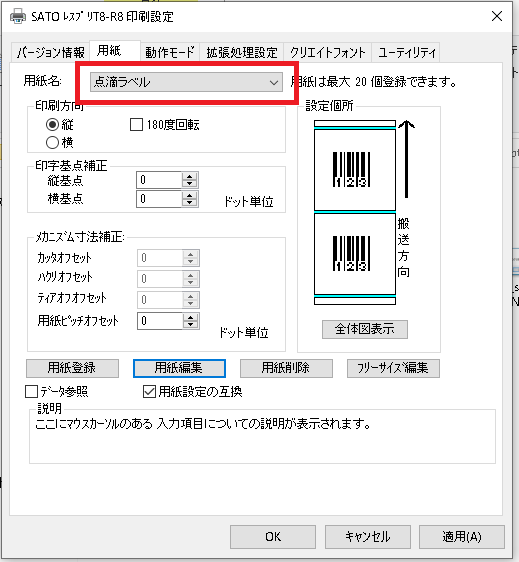Click the printer icon in title bar
This screenshot has width=519, height=562.
(18, 16)
